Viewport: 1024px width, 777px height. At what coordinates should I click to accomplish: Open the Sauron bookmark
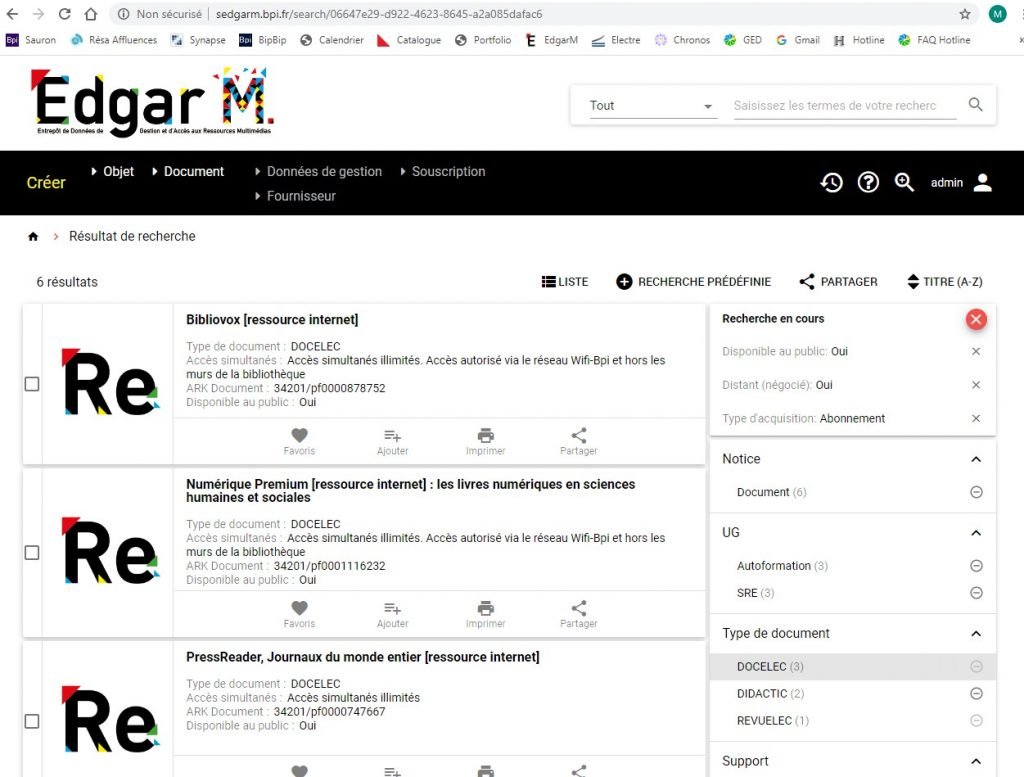(x=31, y=40)
